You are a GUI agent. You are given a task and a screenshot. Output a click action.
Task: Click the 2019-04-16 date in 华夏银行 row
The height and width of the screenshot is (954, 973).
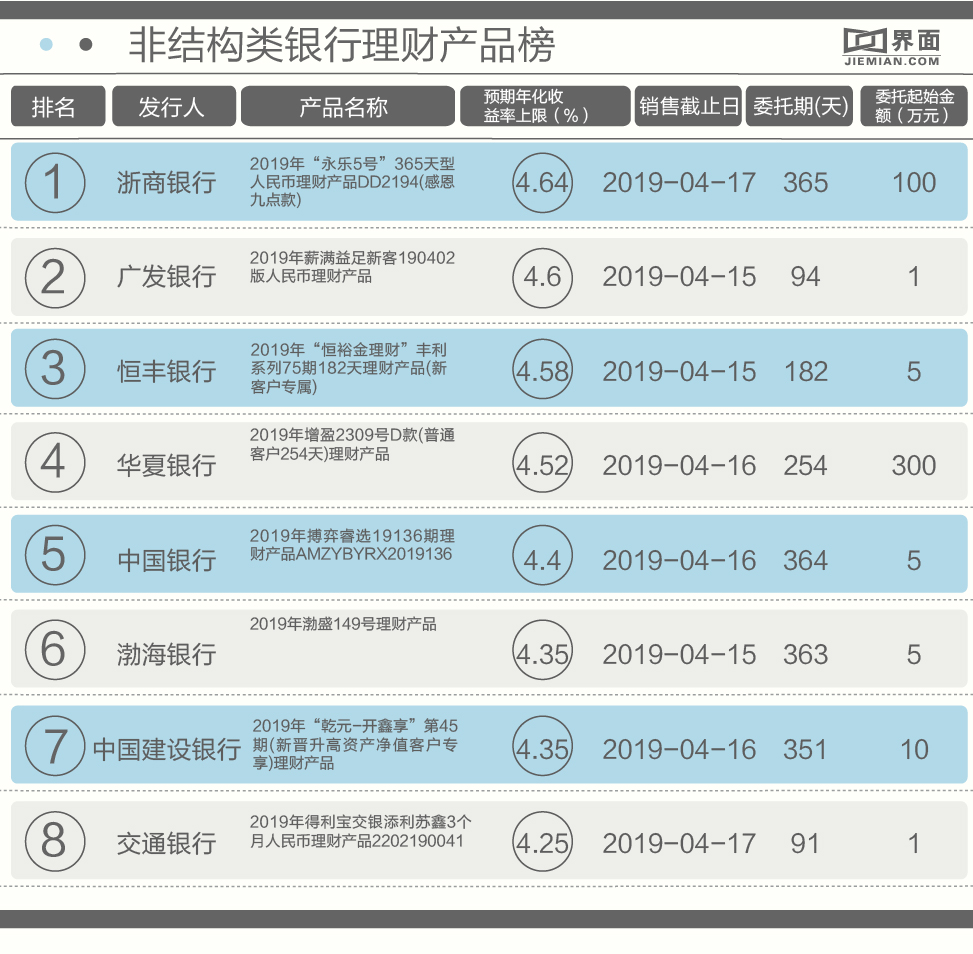click(x=679, y=466)
